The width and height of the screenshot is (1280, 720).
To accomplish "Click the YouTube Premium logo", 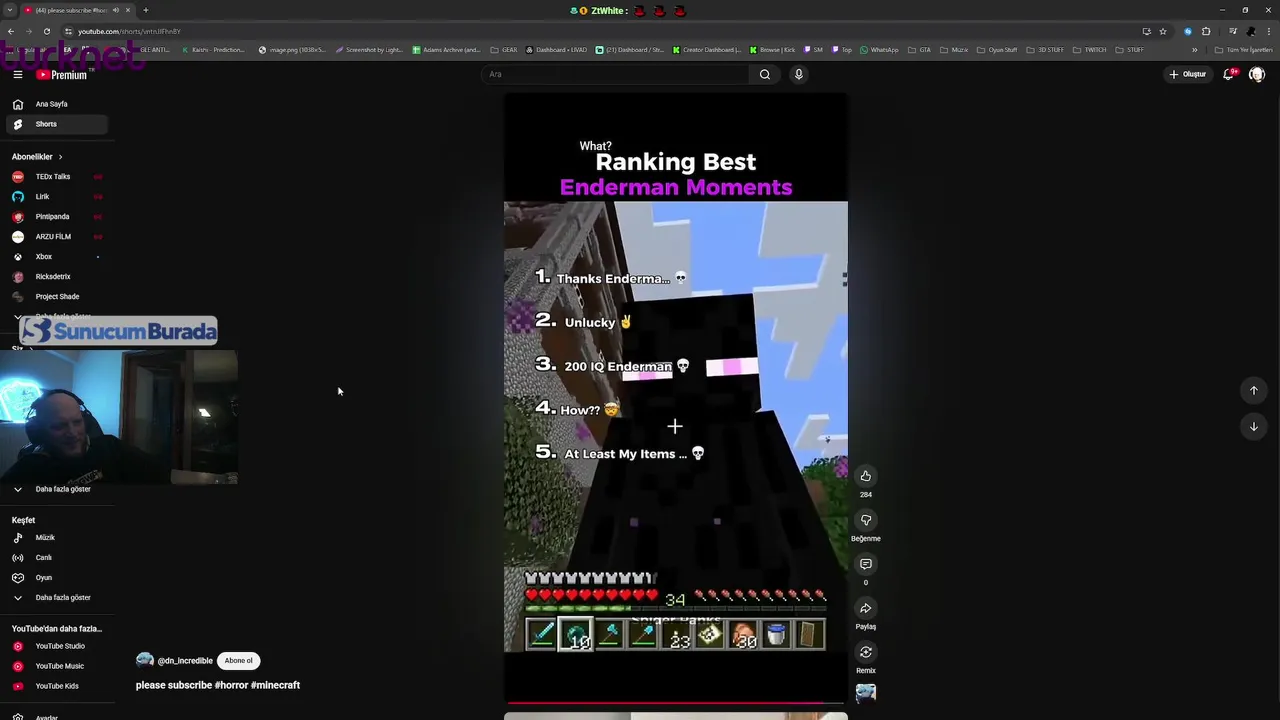I will click(x=62, y=75).
